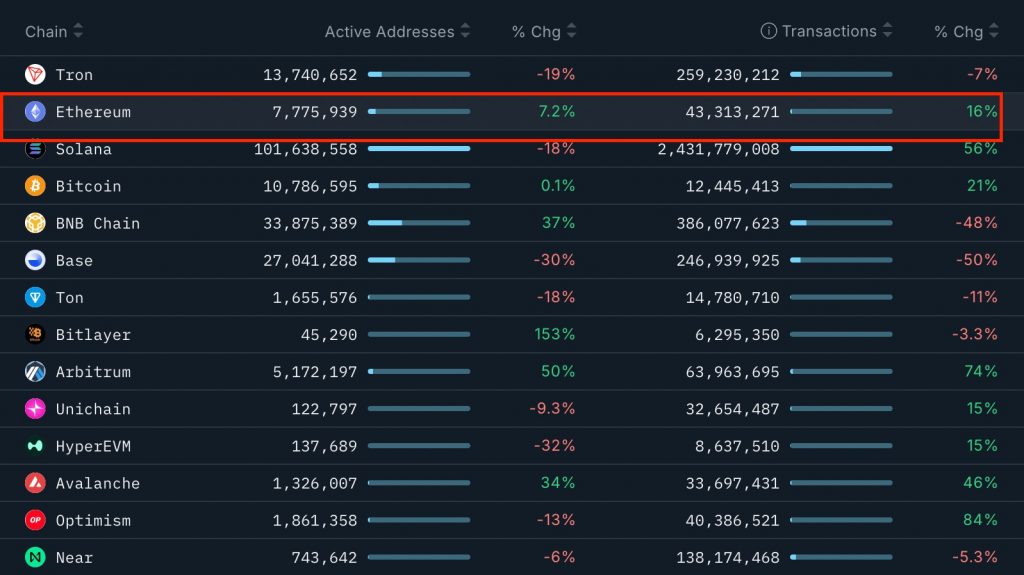Click the Arbitrum chain logo icon

(x=35, y=372)
